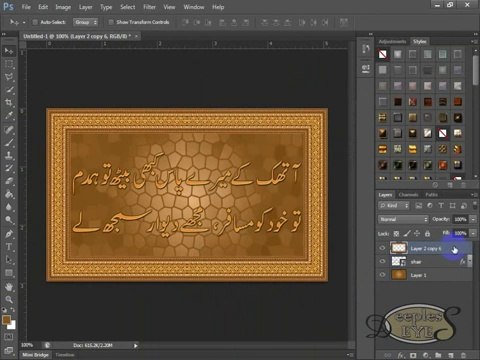
Task: Click the foreground color swatch
Action: pyautogui.click(x=6, y=320)
